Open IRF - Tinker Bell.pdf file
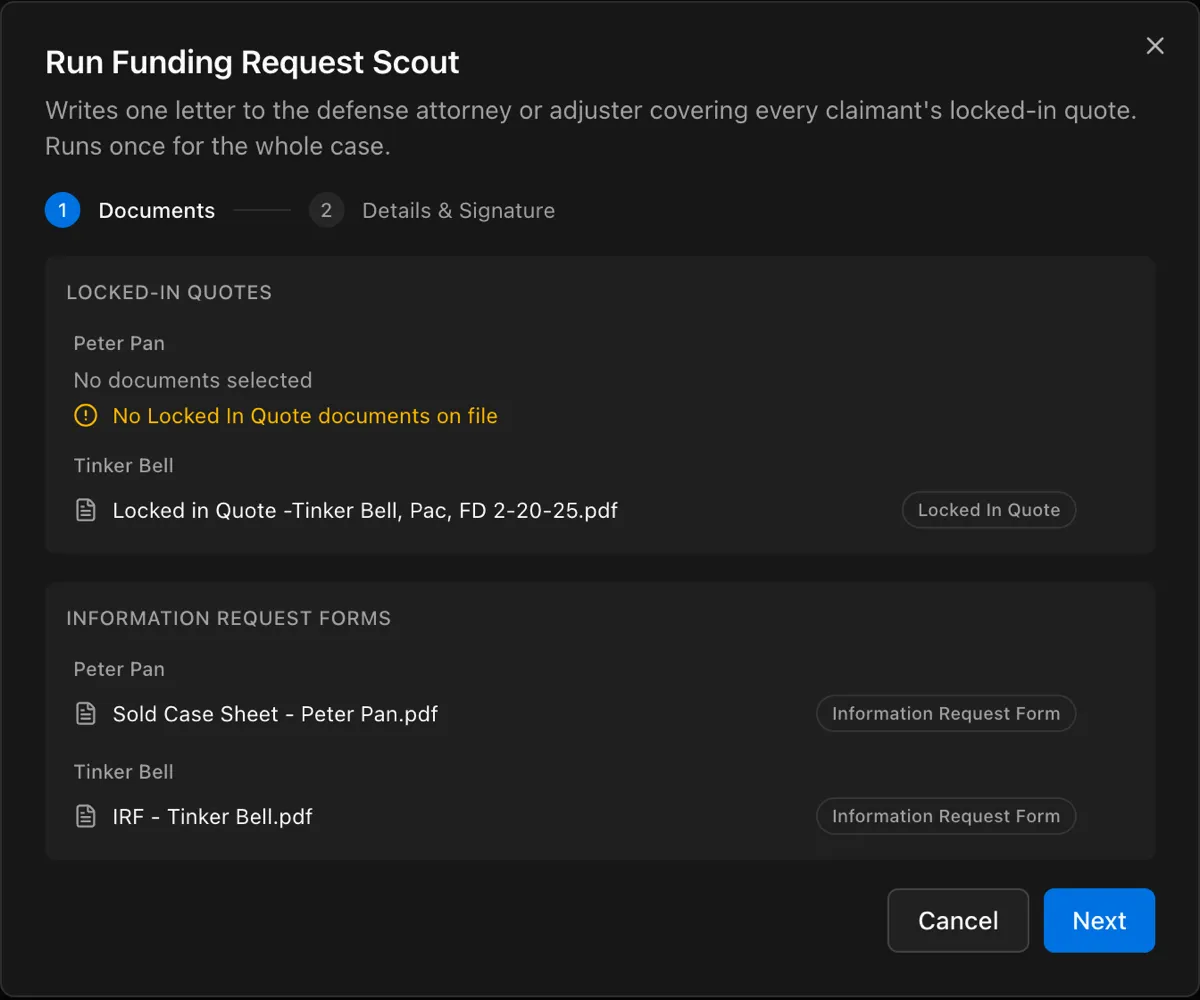Image resolution: width=1200 pixels, height=1000 pixels. pos(213,816)
